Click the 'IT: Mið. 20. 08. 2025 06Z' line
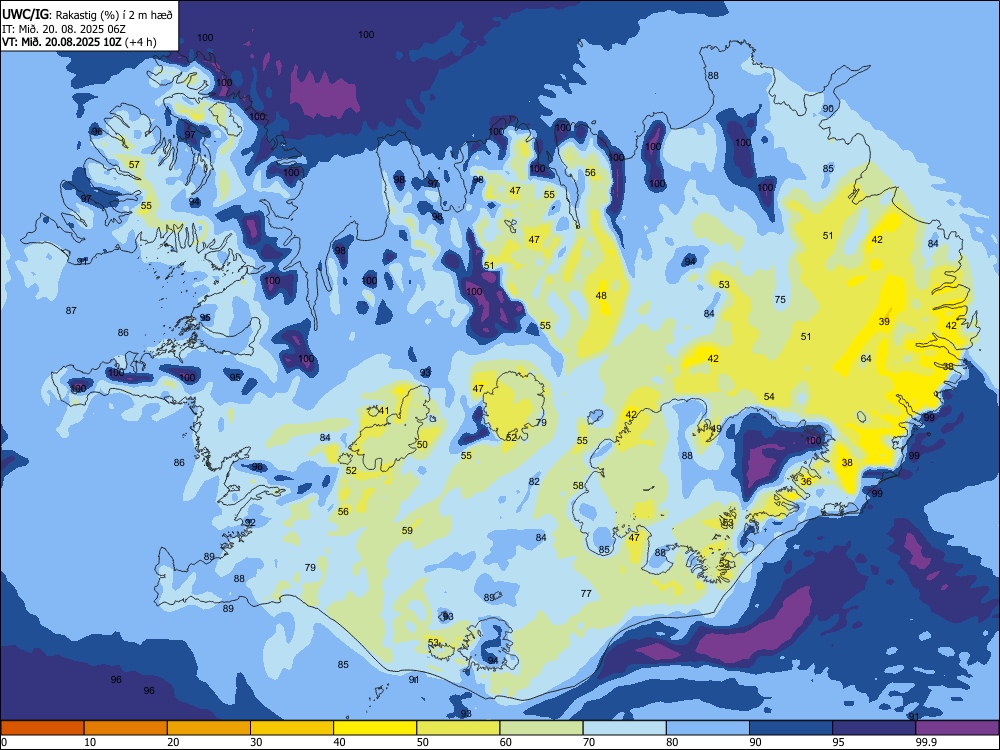 click(x=62, y=29)
